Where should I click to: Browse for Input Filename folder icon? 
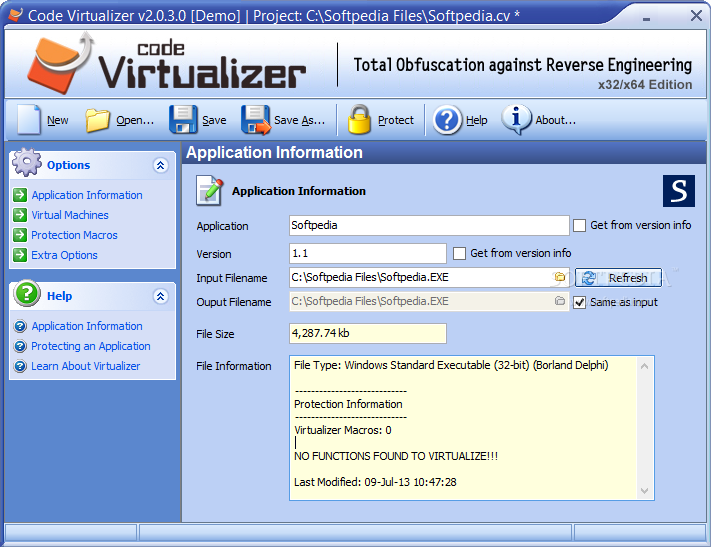pyautogui.click(x=560, y=277)
